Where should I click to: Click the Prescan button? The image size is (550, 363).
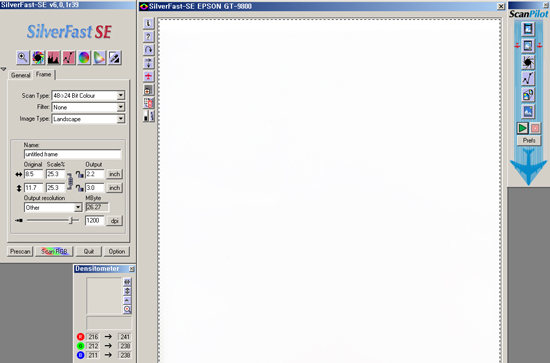tap(20, 251)
